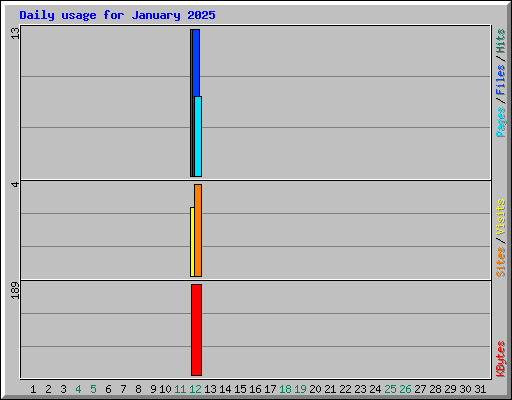
Task: Click day '31' on the x-axis
Action: tap(480, 389)
